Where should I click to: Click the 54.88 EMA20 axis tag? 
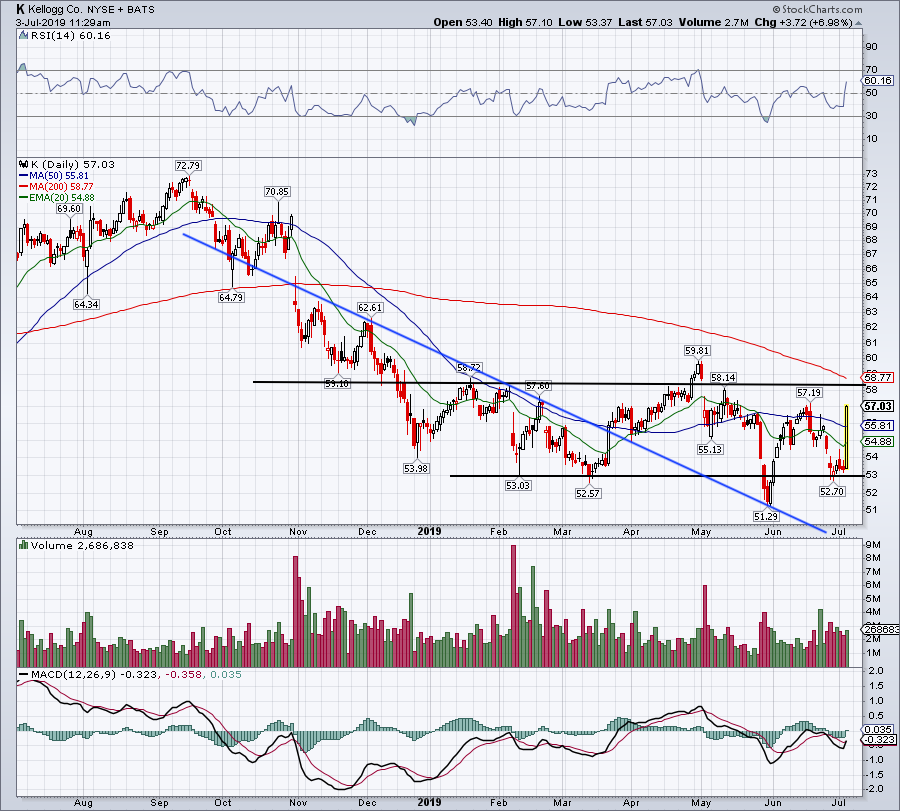[878, 441]
